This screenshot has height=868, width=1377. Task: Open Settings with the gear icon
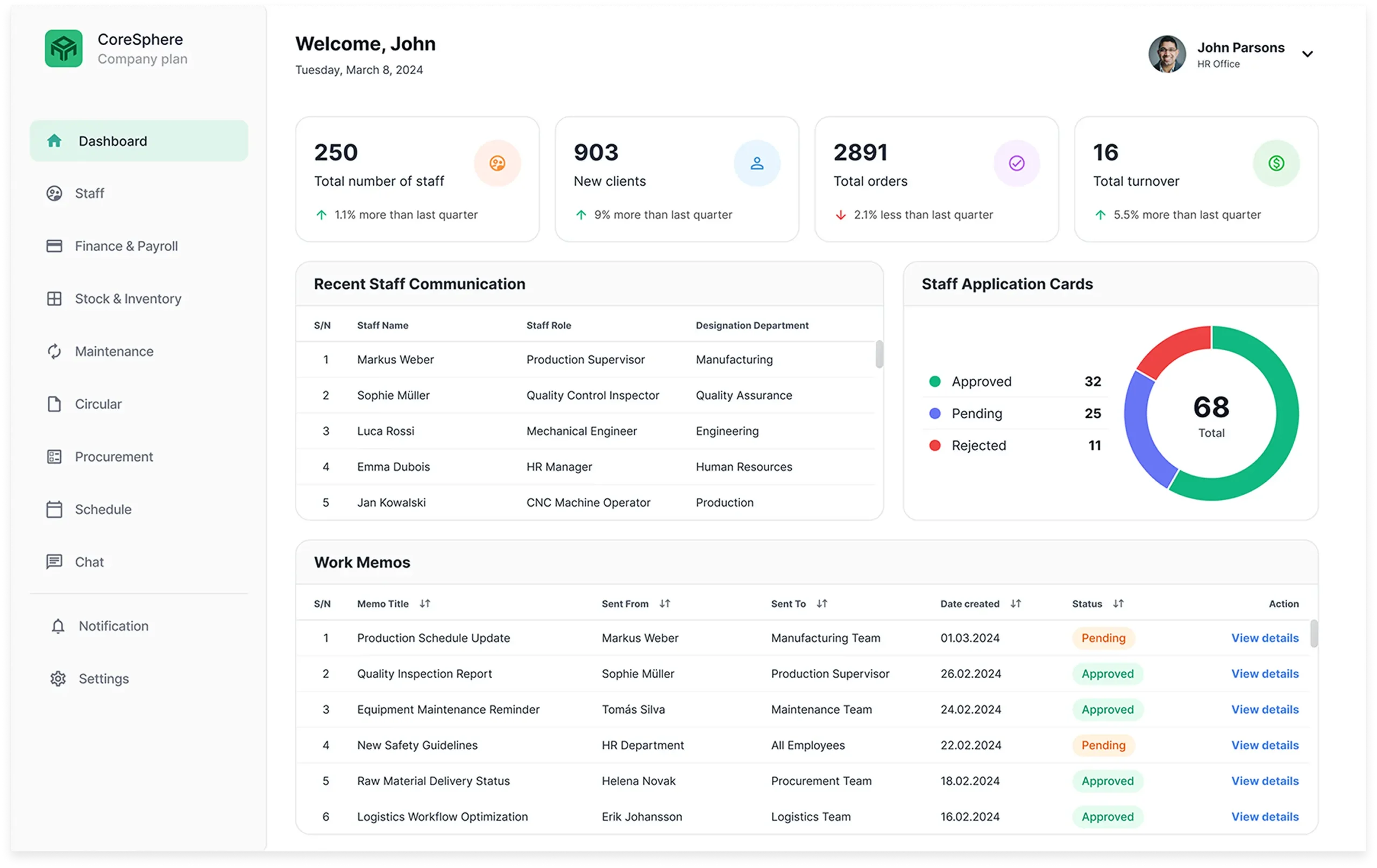click(x=58, y=679)
